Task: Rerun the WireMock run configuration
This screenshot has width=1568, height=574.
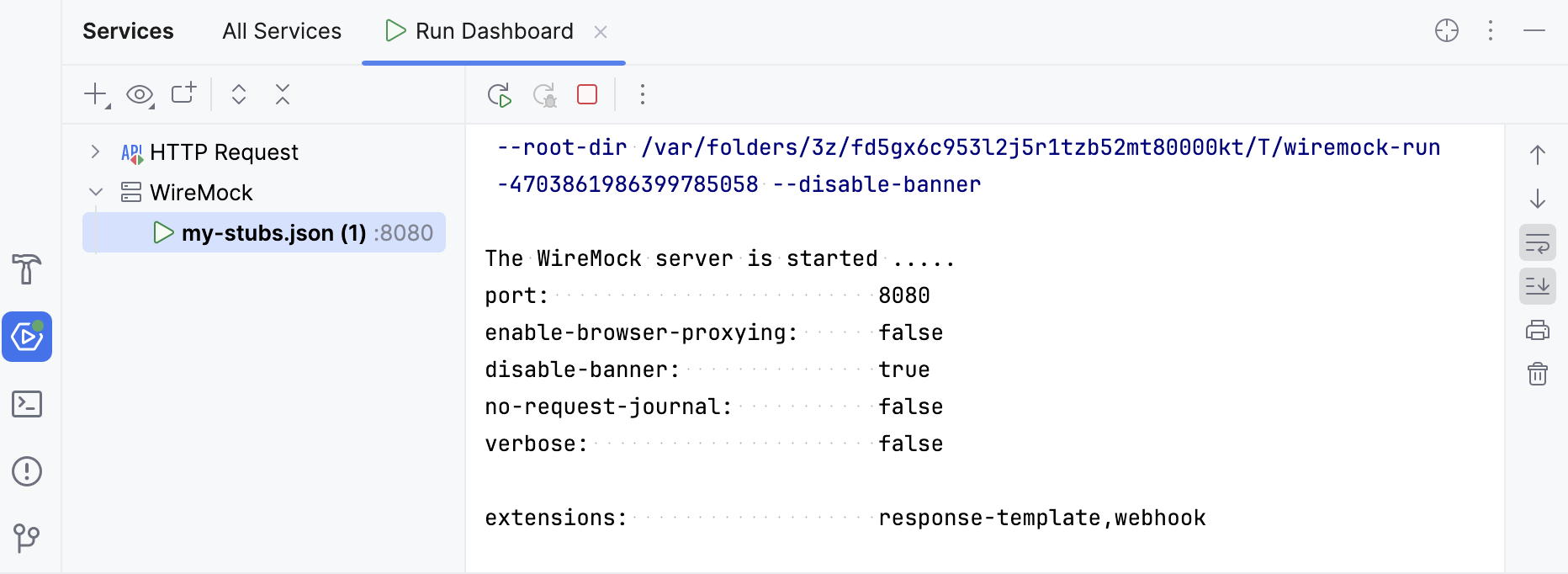Action: [498, 94]
